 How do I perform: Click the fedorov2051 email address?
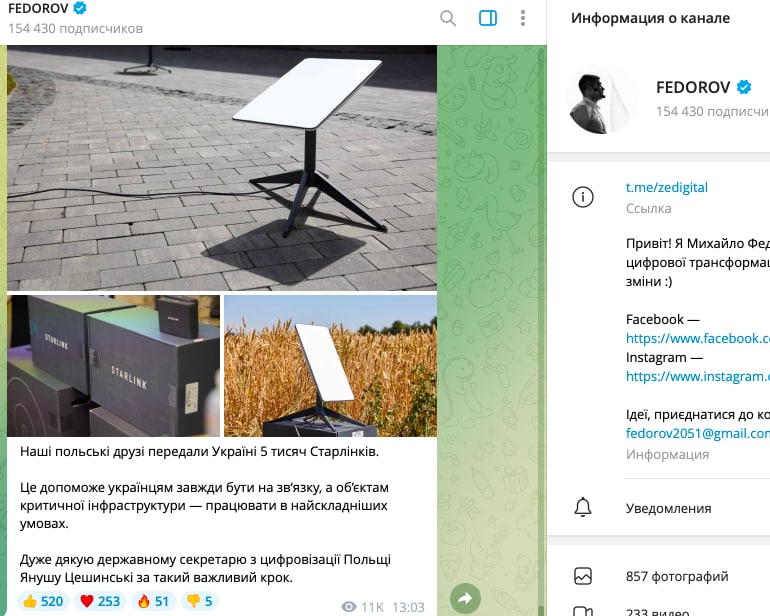[x=697, y=433]
